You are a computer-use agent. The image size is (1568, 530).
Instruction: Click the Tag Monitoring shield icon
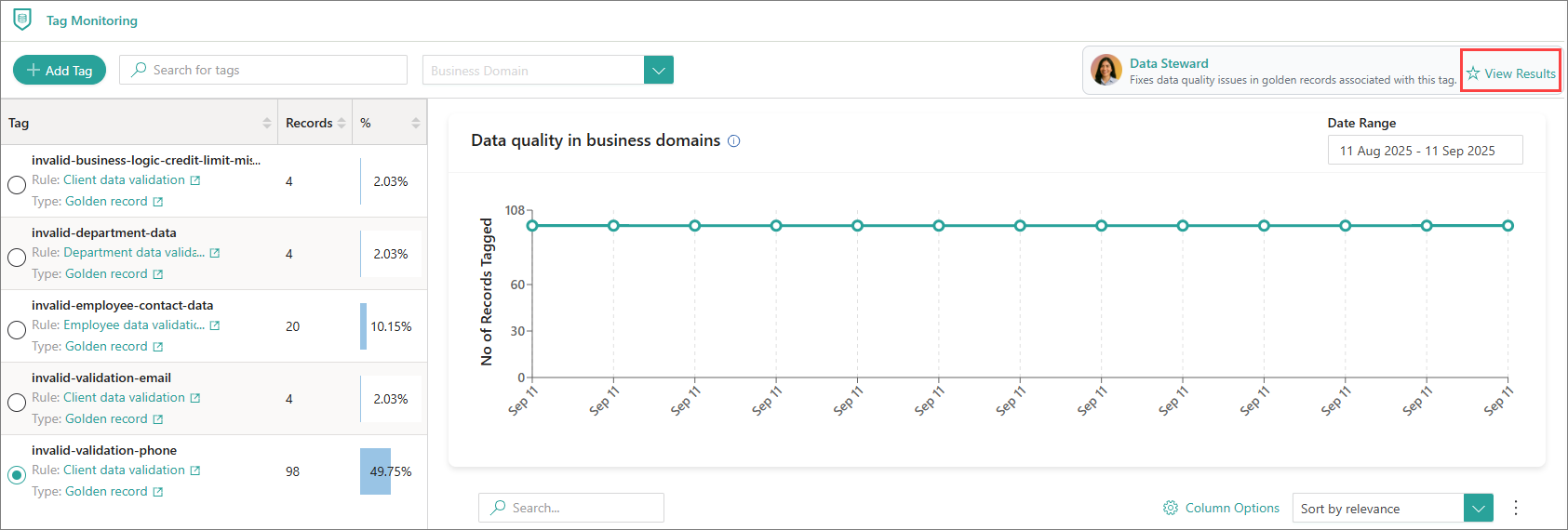point(23,20)
